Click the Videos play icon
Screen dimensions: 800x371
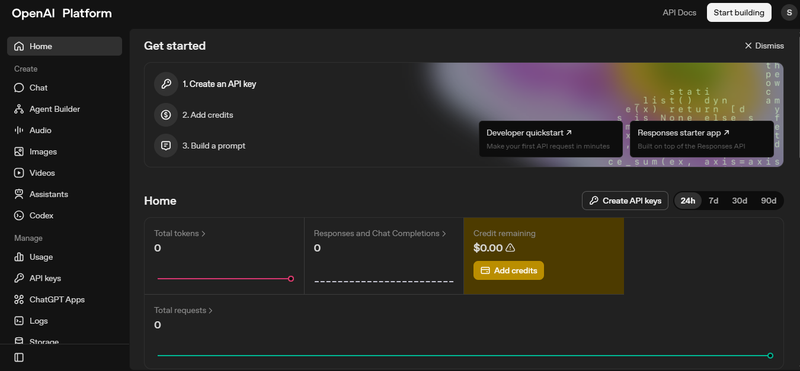point(19,173)
